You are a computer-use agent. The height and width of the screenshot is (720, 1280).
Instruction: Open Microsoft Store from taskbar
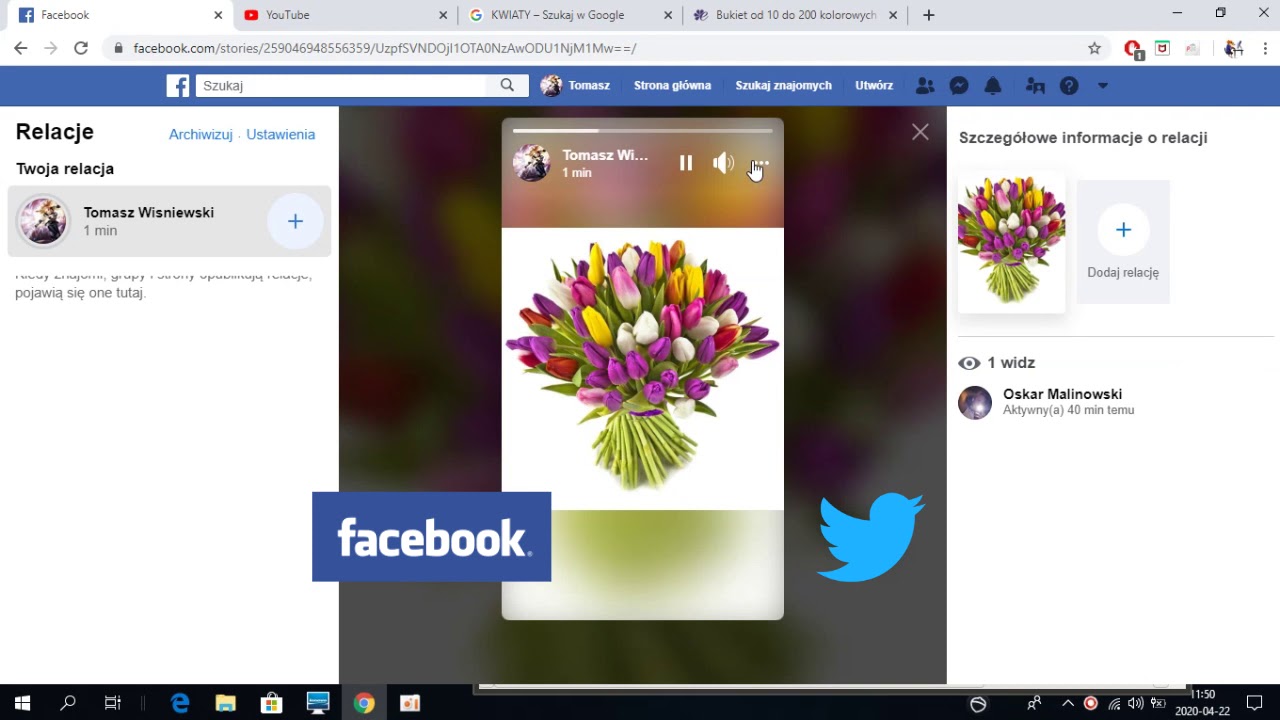click(x=271, y=703)
